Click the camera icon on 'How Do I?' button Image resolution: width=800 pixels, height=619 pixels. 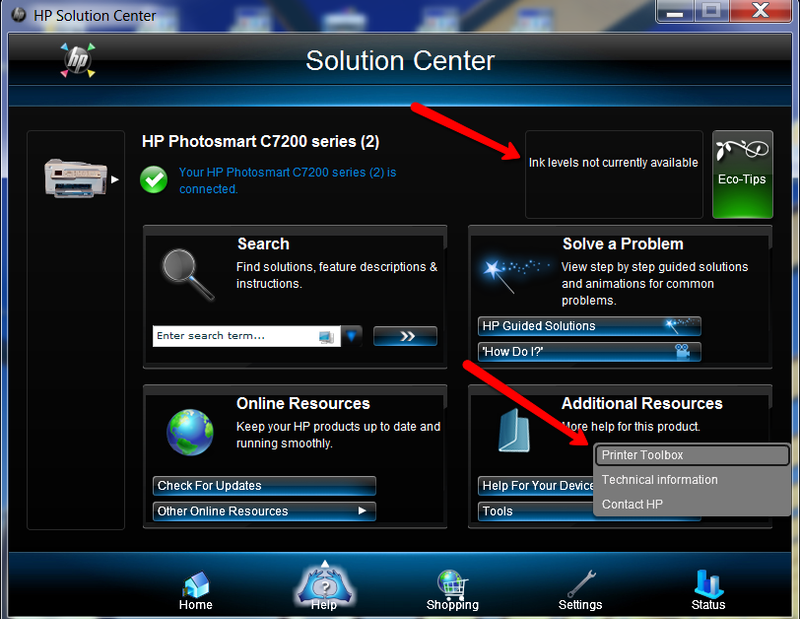click(682, 351)
